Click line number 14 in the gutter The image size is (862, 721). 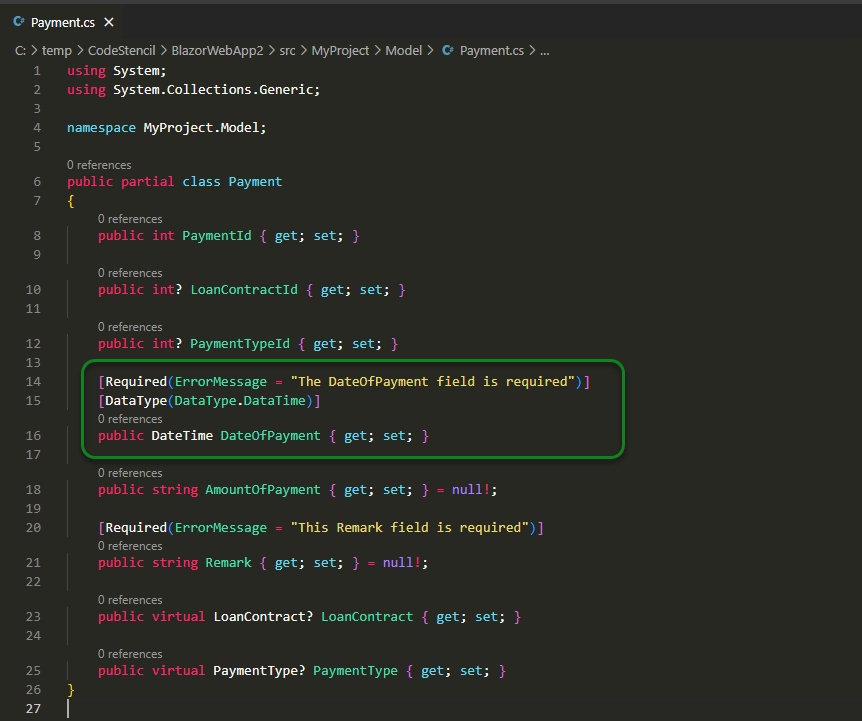point(34,382)
